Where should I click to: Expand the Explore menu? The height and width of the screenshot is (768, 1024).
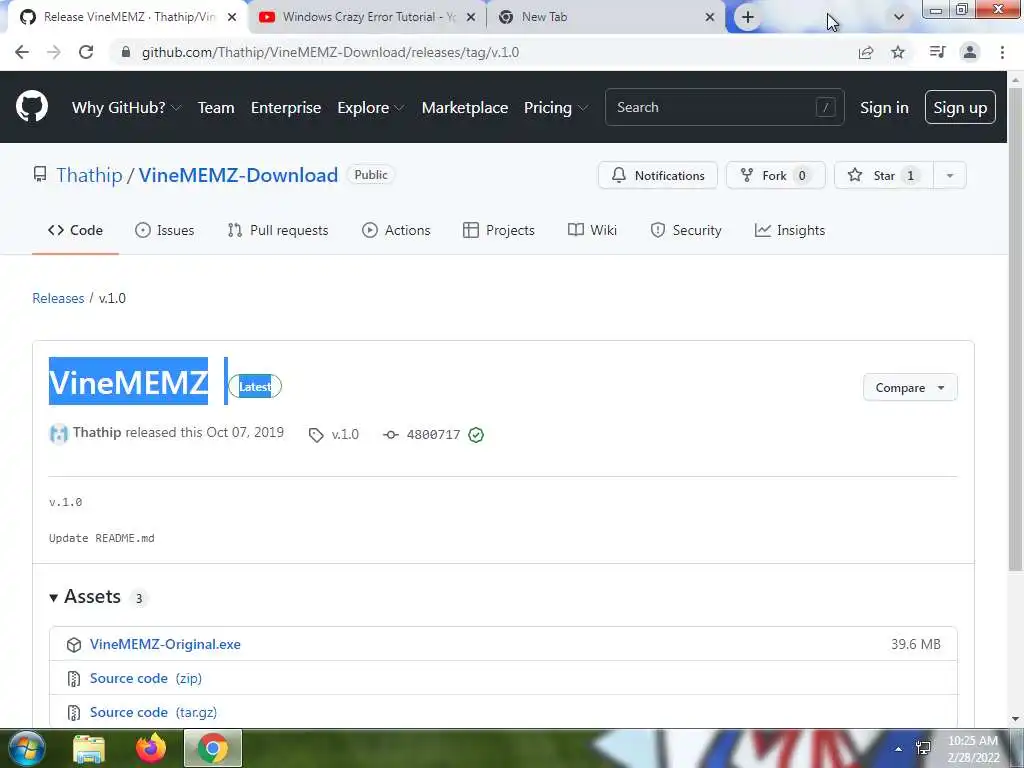pos(371,108)
